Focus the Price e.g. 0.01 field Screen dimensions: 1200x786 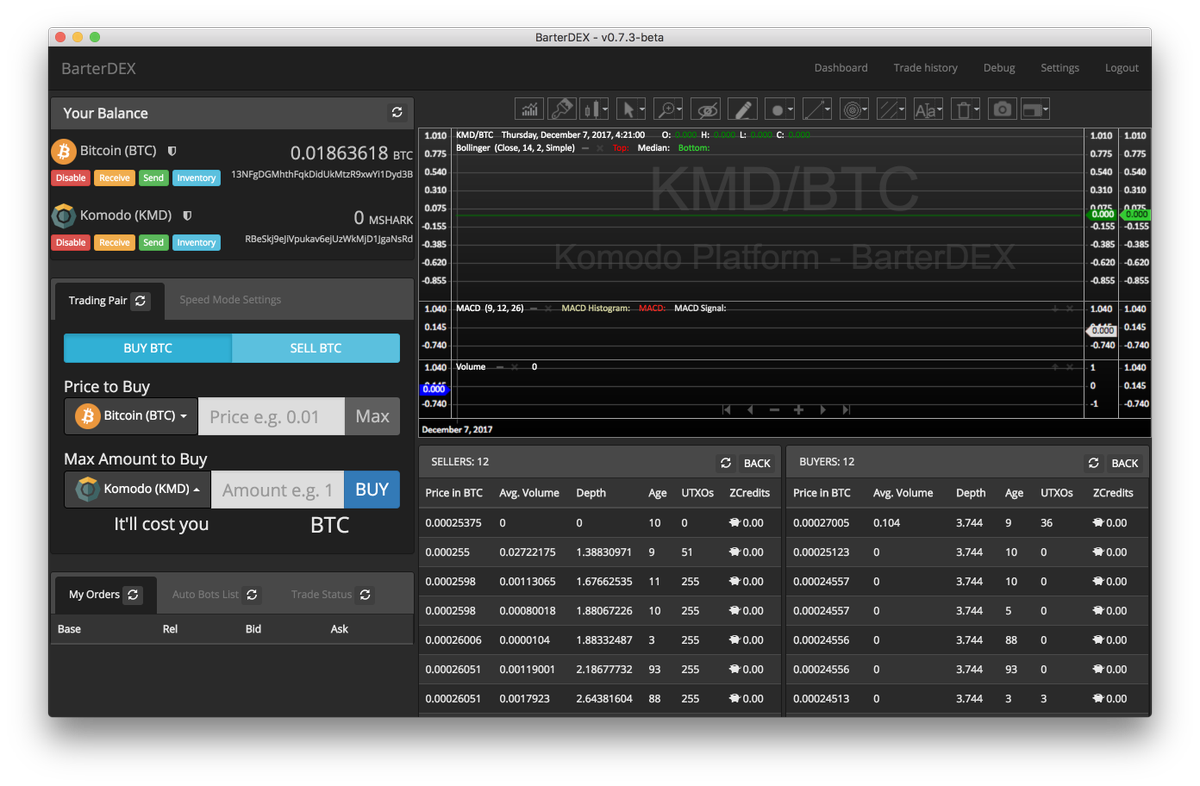271,416
